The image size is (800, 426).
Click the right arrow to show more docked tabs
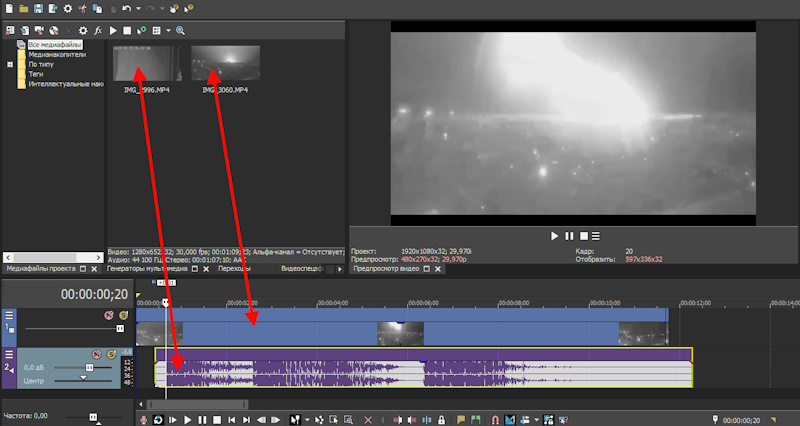click(340, 269)
